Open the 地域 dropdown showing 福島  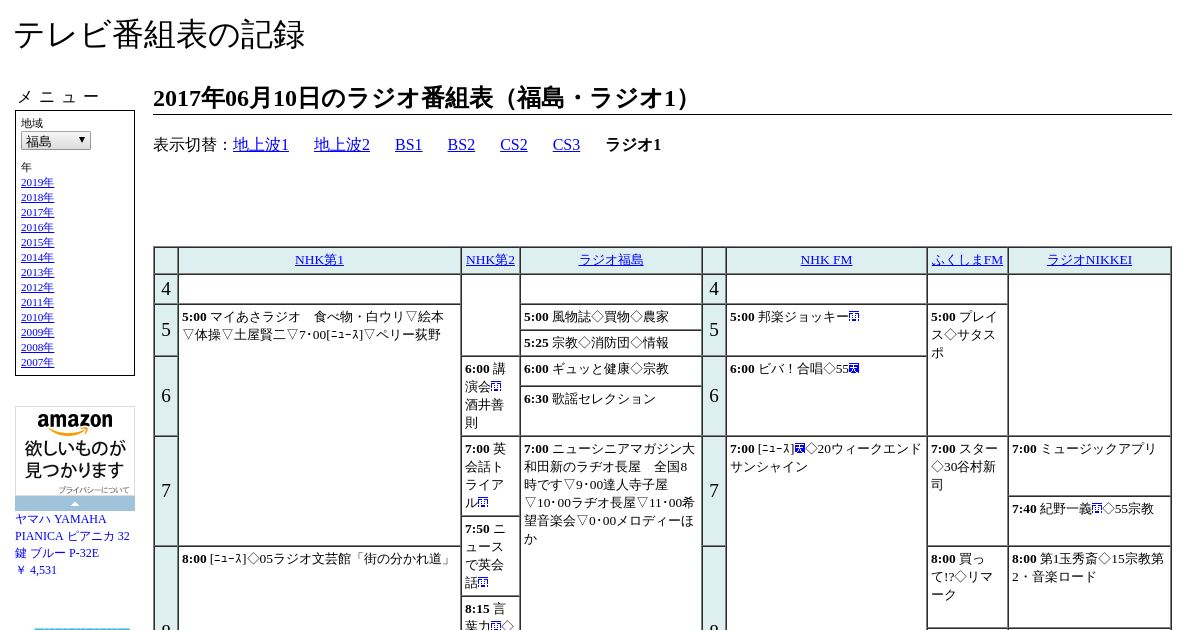pos(56,141)
